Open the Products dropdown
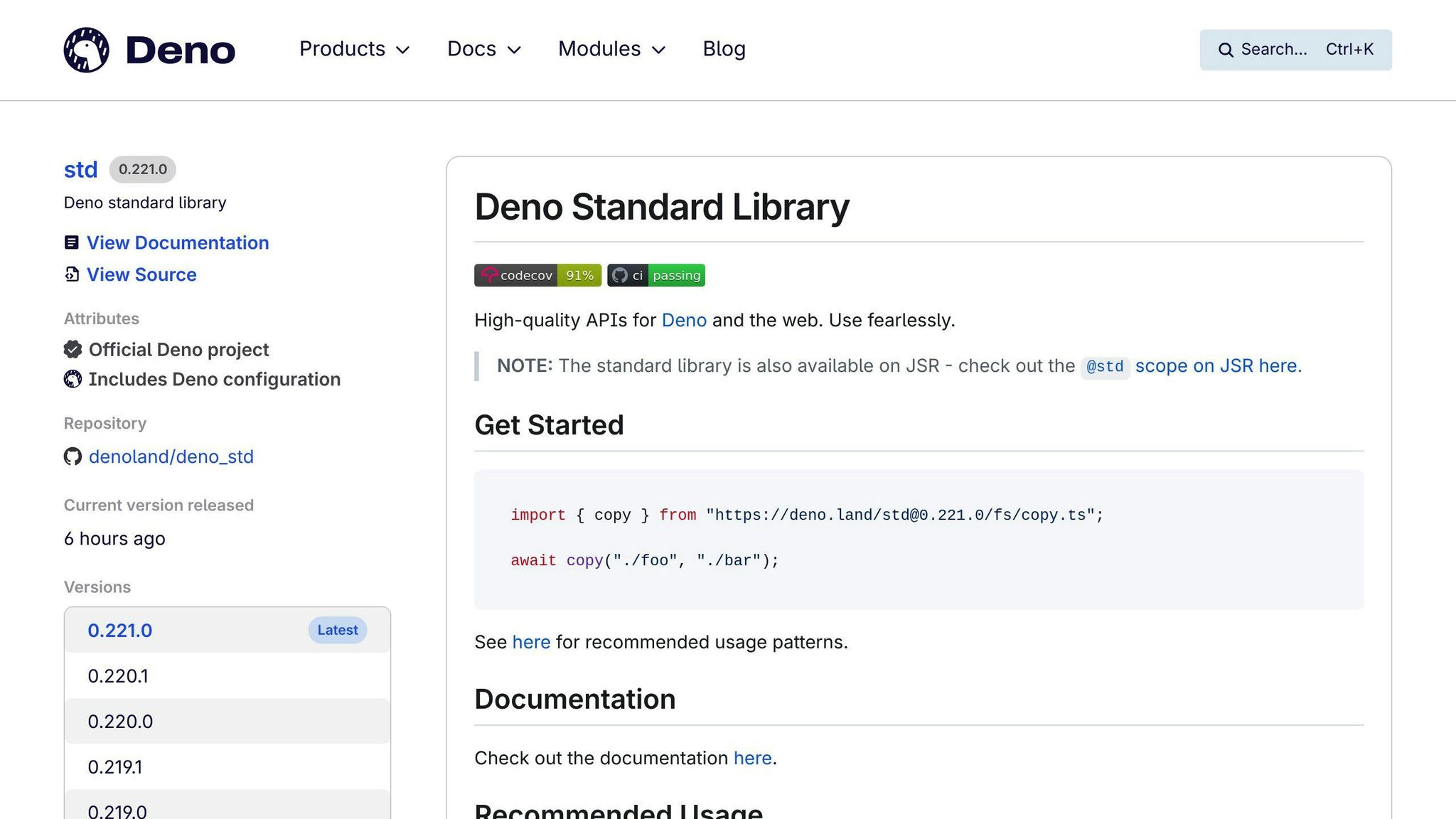 click(354, 49)
